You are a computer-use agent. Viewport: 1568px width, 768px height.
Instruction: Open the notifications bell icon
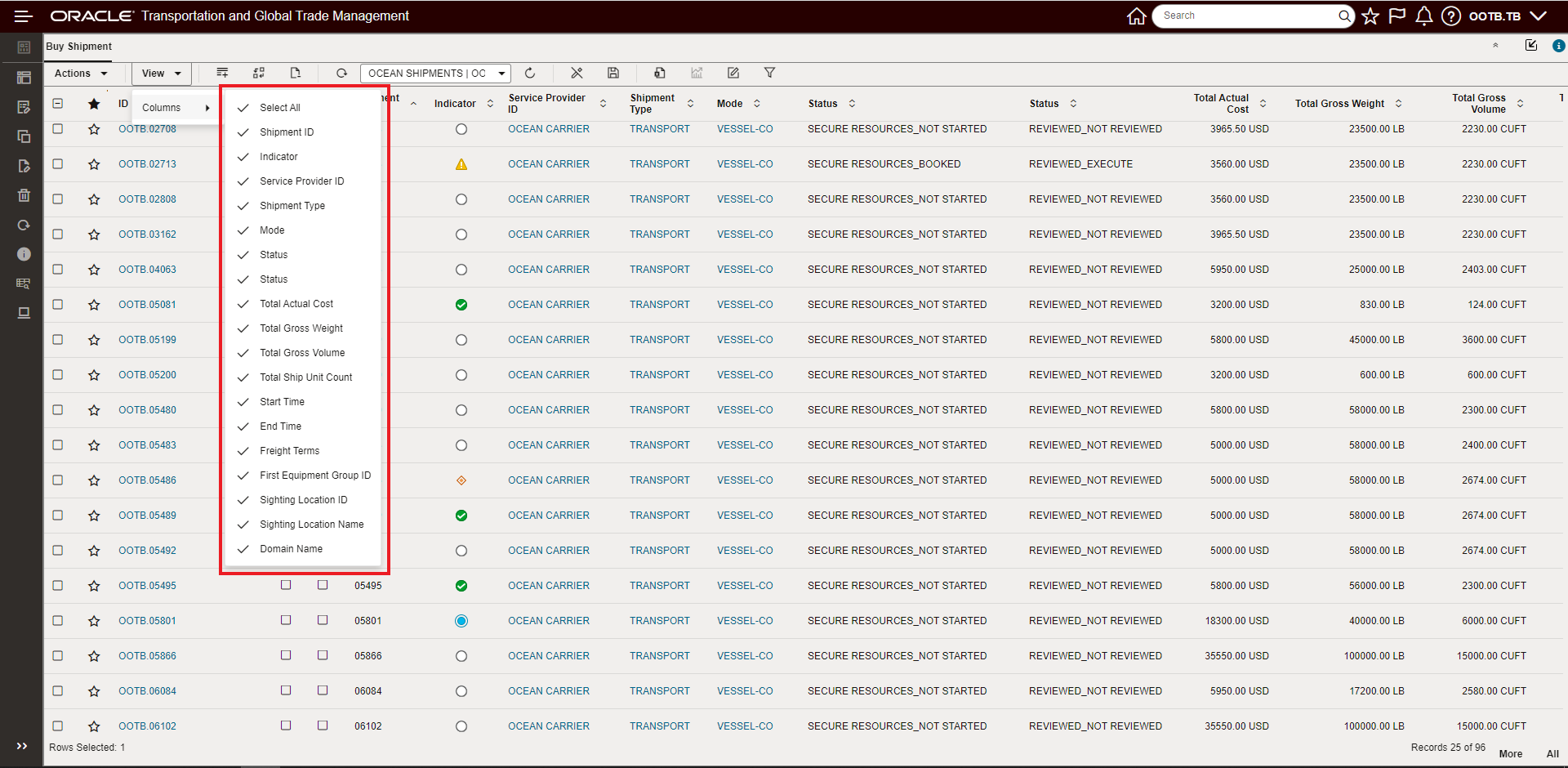(1423, 16)
